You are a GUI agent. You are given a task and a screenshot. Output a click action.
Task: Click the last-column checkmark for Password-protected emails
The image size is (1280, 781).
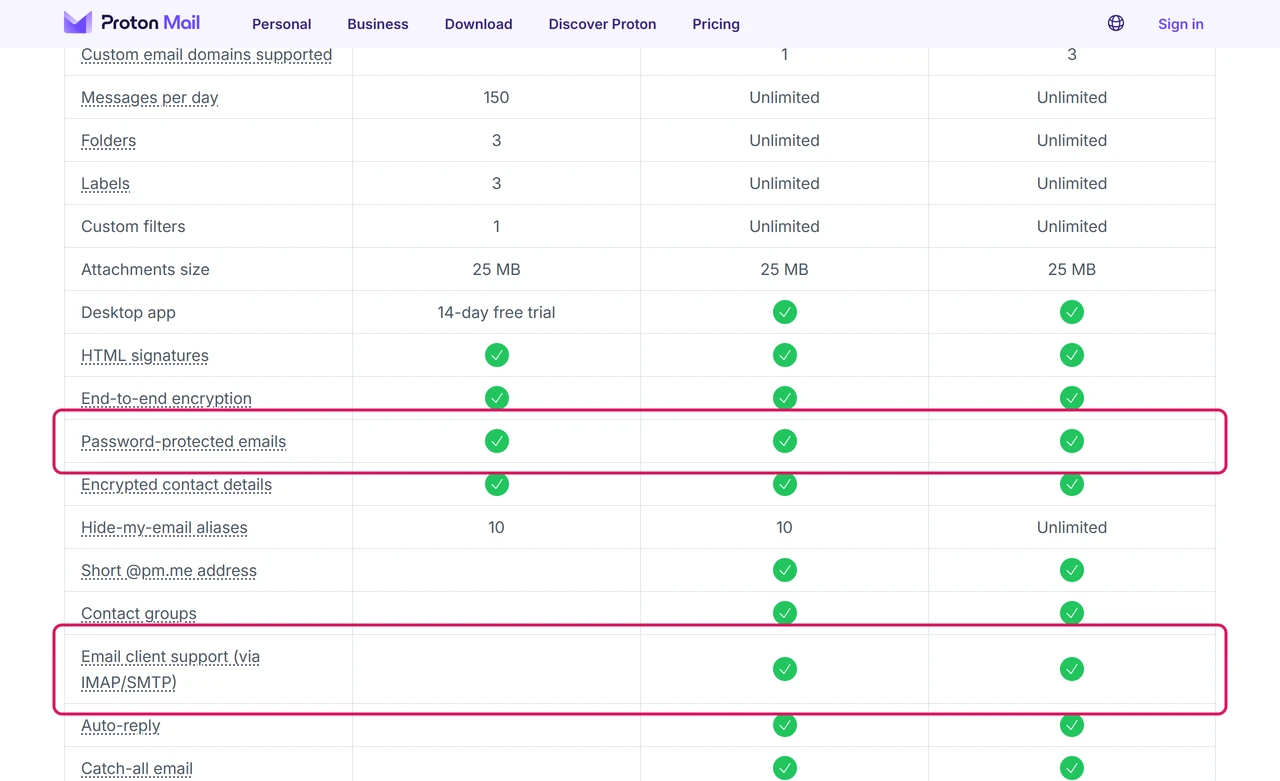(x=1072, y=441)
